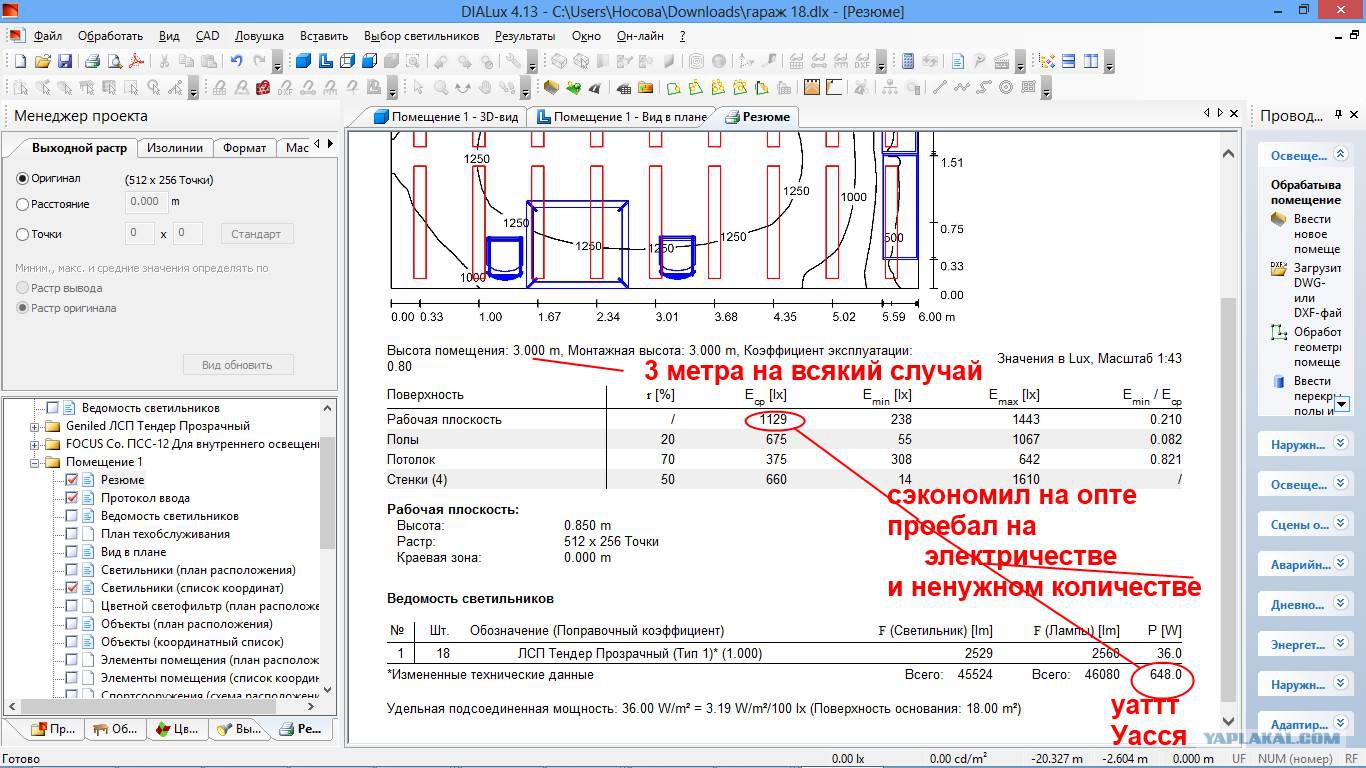The width and height of the screenshot is (1366, 768).
Task: Select the line drawing tool icon
Action: pyautogui.click(x=939, y=87)
